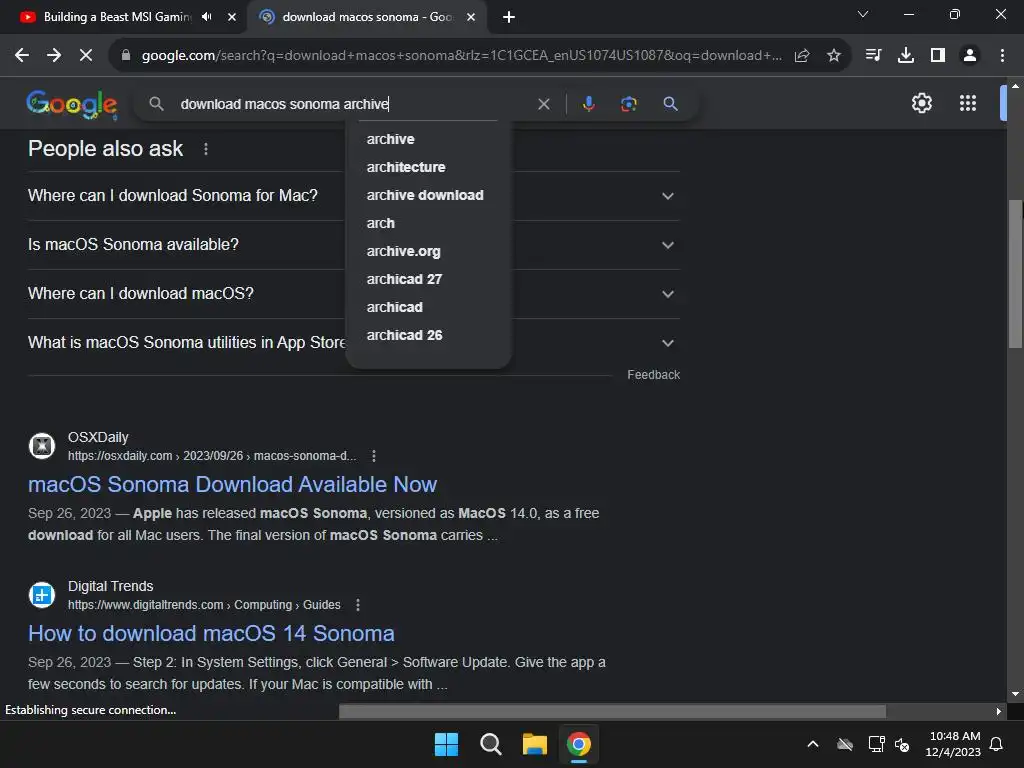Switch to the Building a Beast MSI tab
The height and width of the screenshot is (768, 1024).
coord(118,17)
